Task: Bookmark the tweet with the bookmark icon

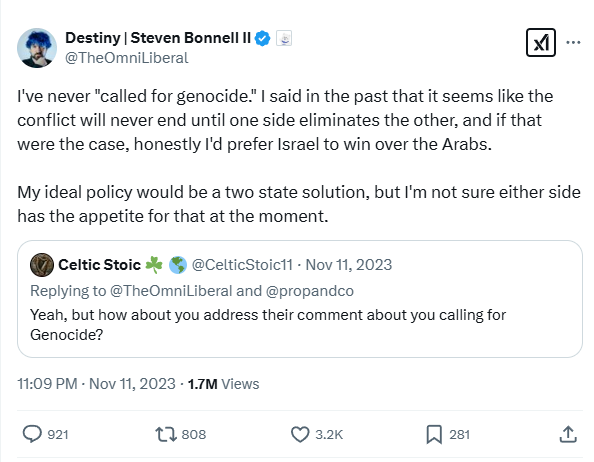Action: click(x=434, y=434)
